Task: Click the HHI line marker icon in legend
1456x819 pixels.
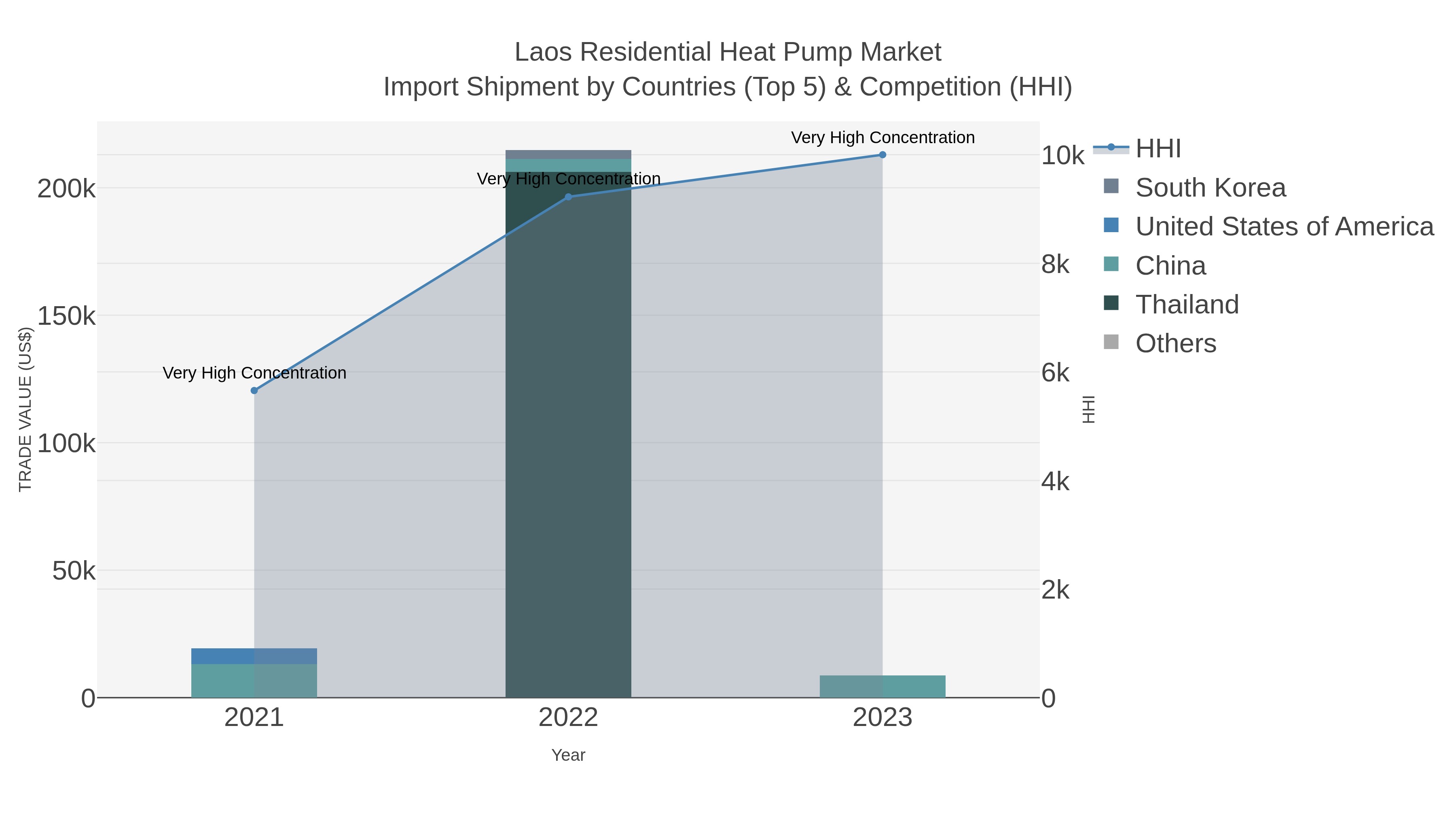Action: click(x=1111, y=148)
